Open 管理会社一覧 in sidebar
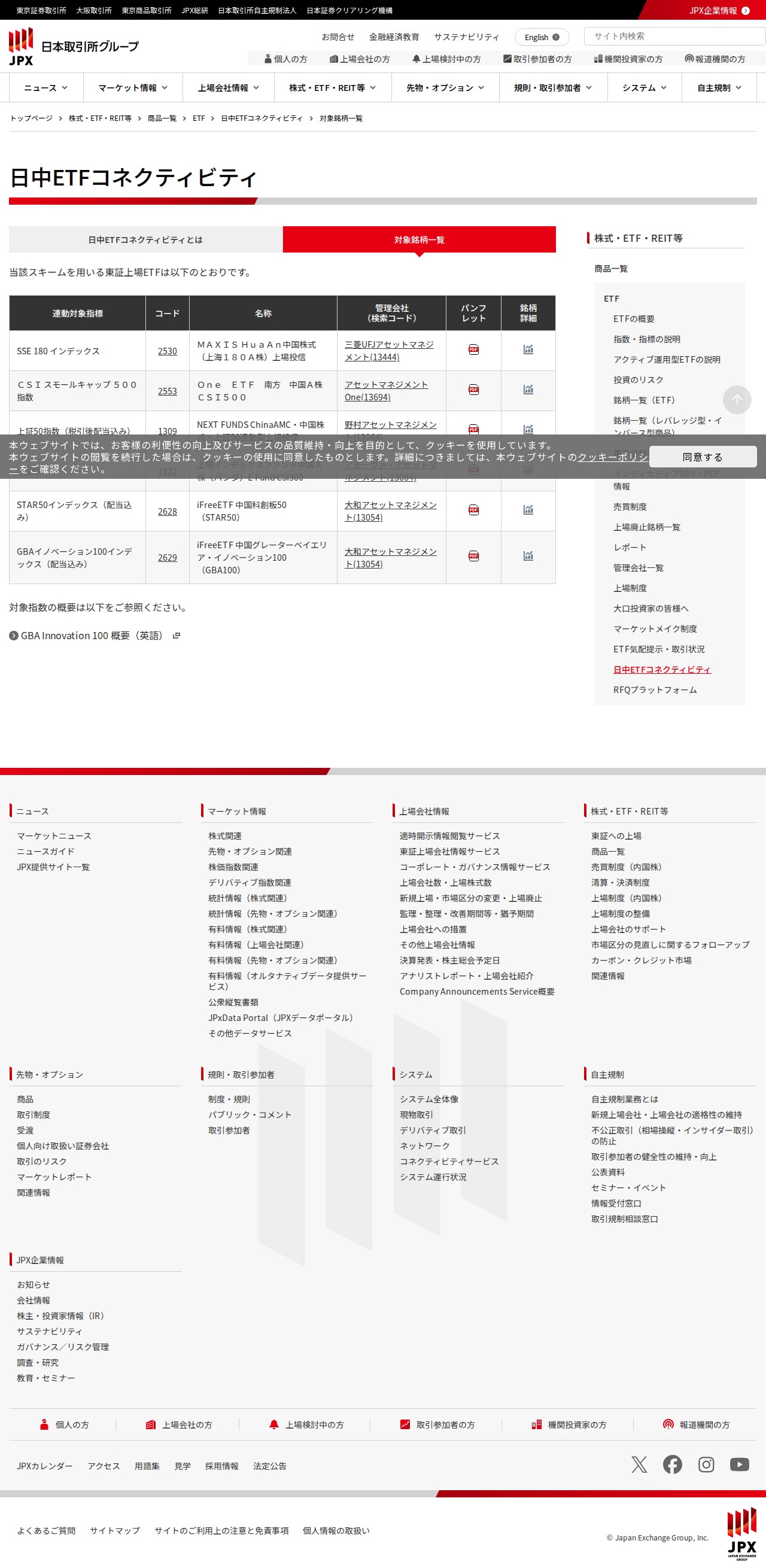766x1568 pixels. pyautogui.click(x=638, y=568)
